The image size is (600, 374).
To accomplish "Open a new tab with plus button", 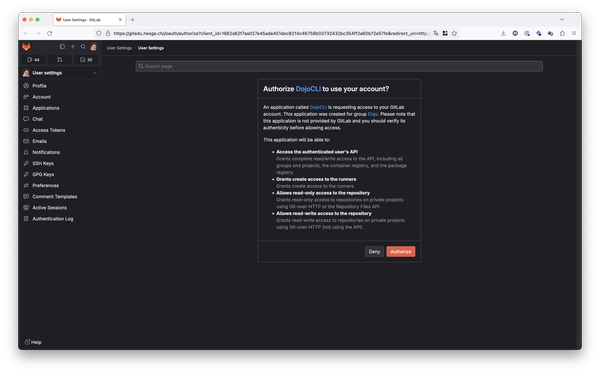I will click(x=132, y=20).
